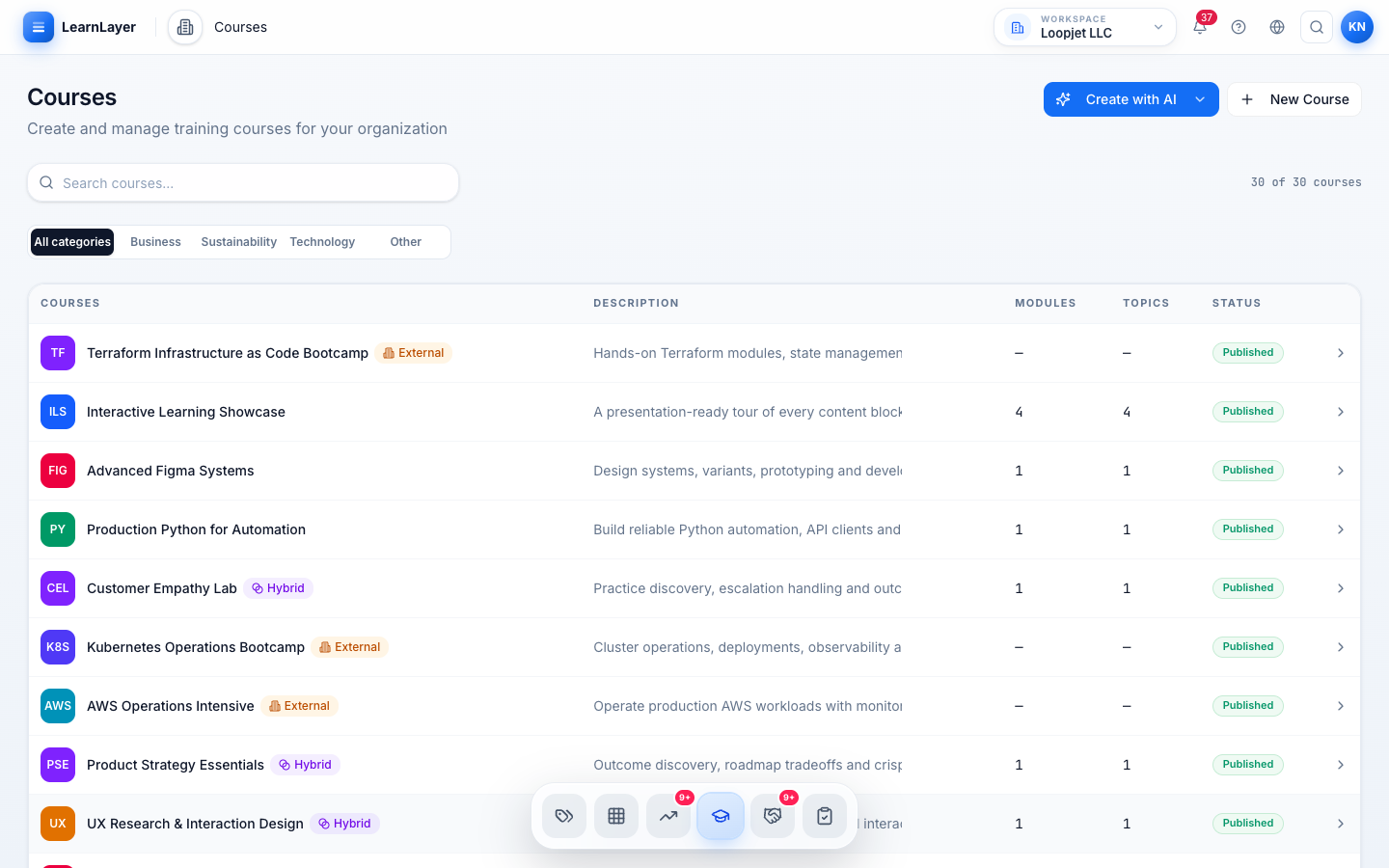Click the tags icon in bottom dock
The image size is (1389, 868).
pos(564,816)
